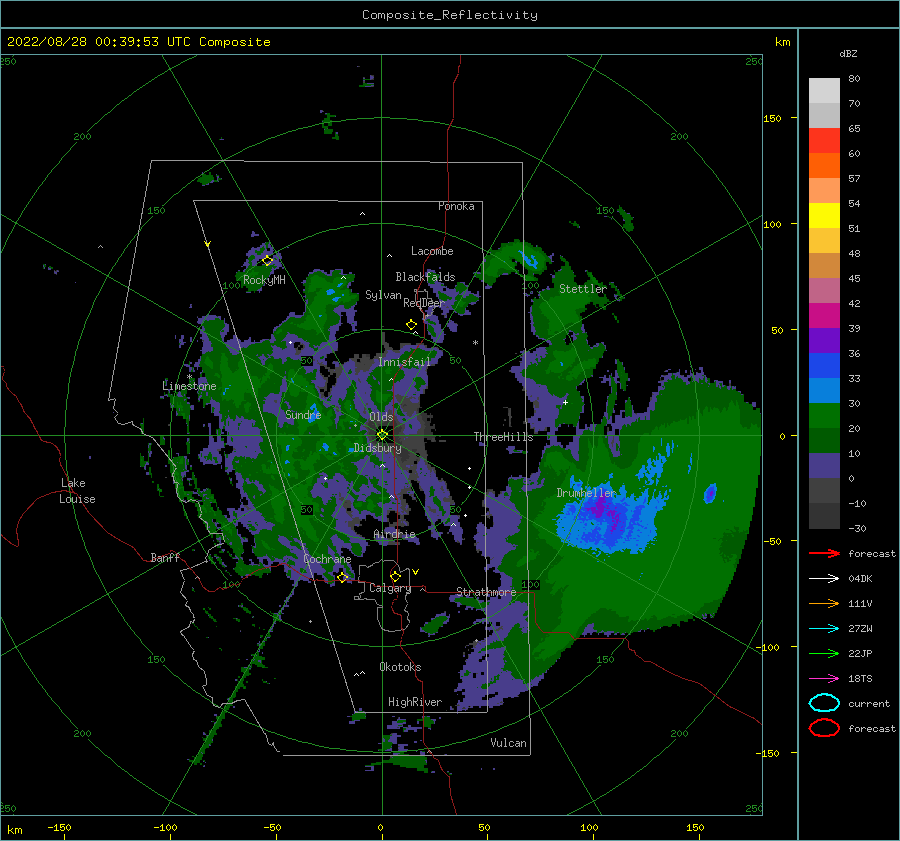
Task: Click the HighRiver city label
Action: tap(415, 702)
